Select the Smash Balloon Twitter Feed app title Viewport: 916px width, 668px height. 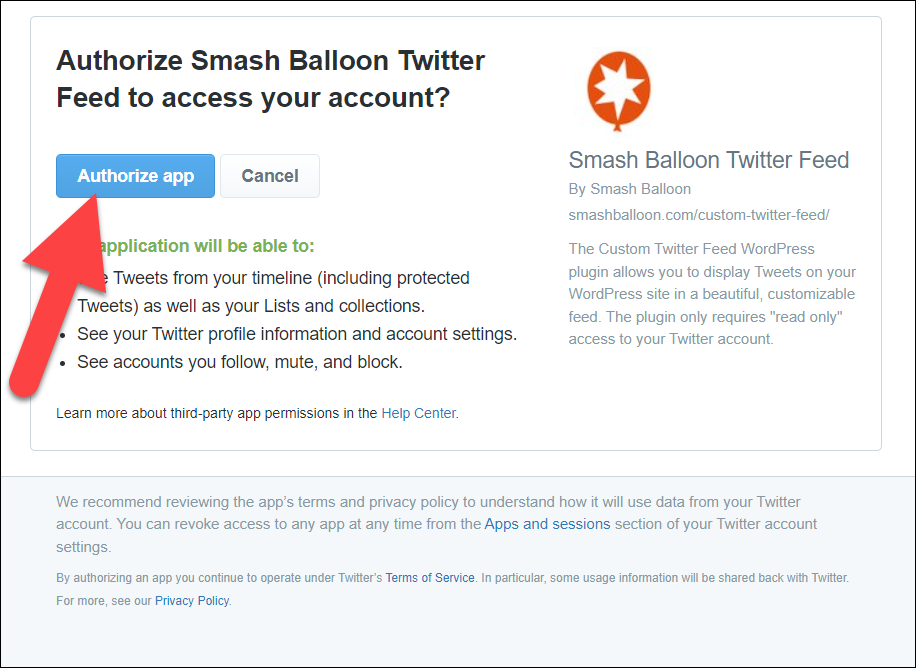coord(708,160)
